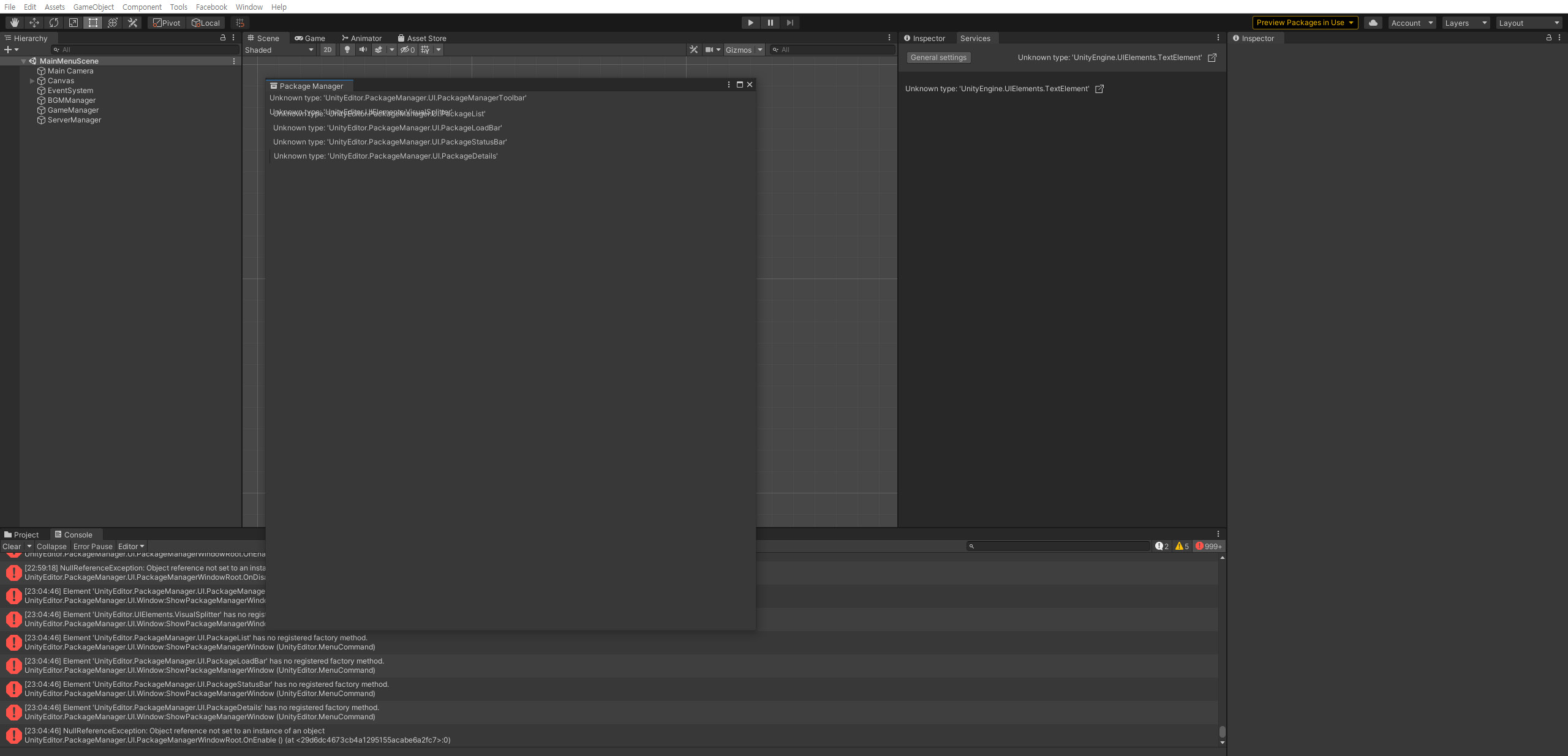
Task: Open the Custom Editor Tools icon
Action: (x=132, y=22)
